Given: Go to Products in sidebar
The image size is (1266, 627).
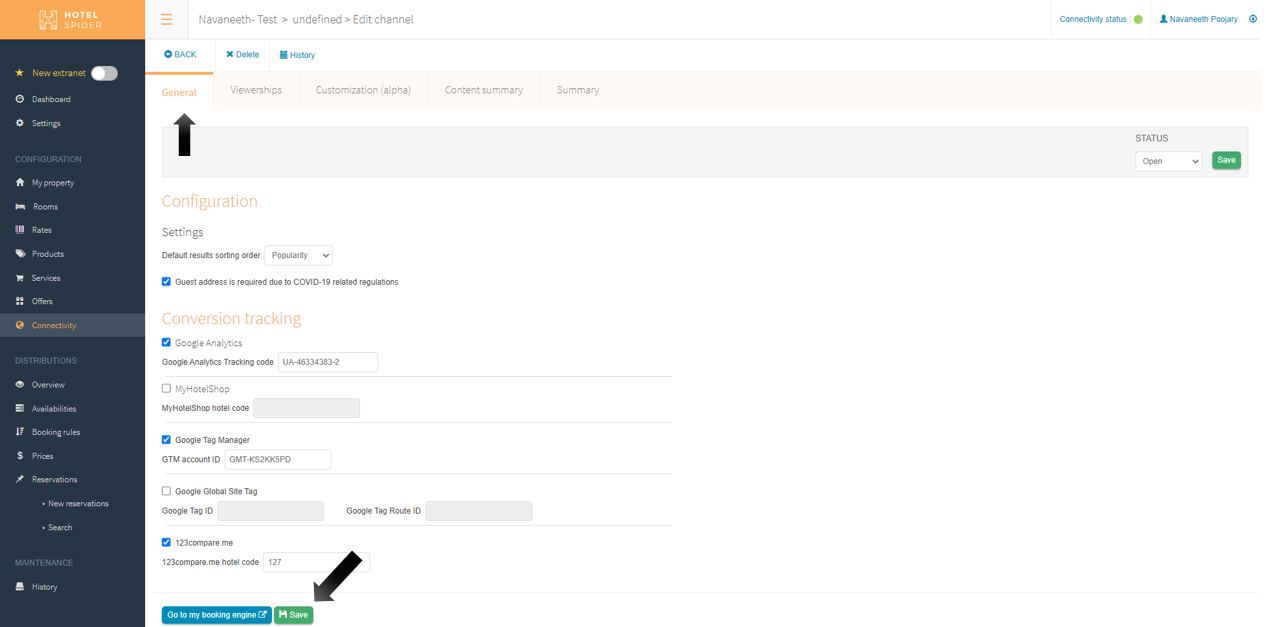Looking at the screenshot, I should 47,254.
